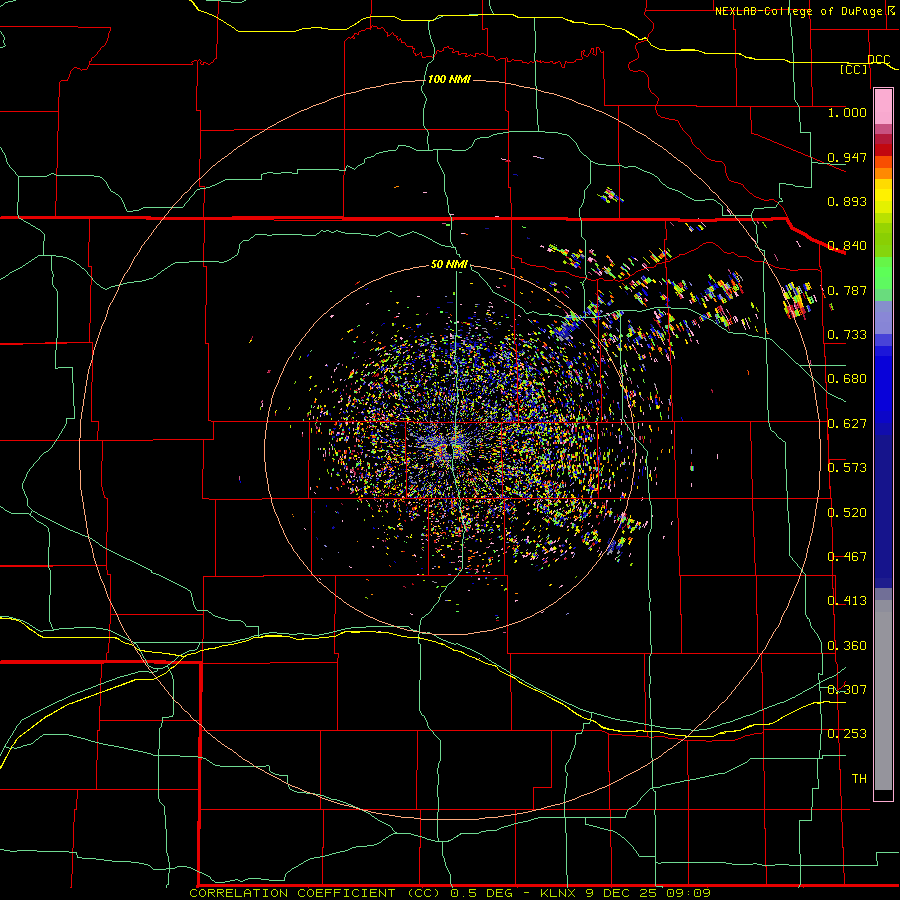Click the 0.253 color scale label
Image resolution: width=900 pixels, height=900 pixels.
coord(847,734)
